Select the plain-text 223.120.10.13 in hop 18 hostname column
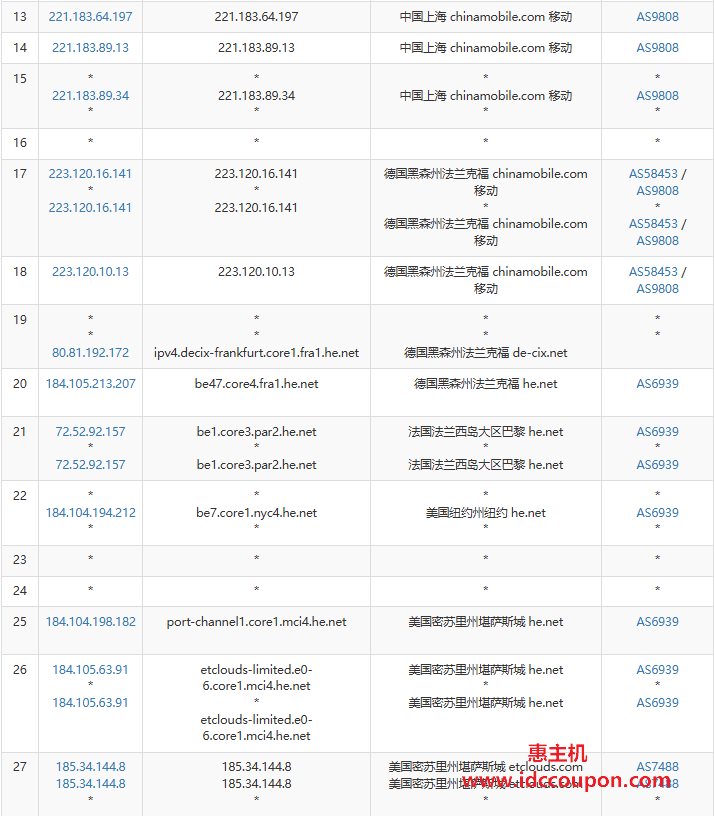Viewport: 714px width, 816px height. [257, 272]
